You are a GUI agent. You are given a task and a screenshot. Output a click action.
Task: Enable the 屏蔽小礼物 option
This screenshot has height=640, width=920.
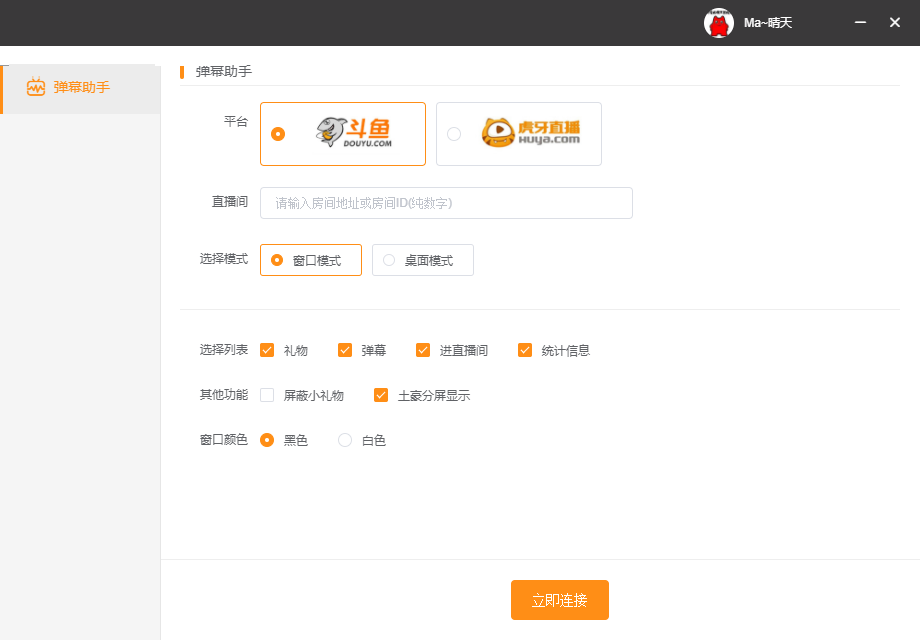[267, 395]
